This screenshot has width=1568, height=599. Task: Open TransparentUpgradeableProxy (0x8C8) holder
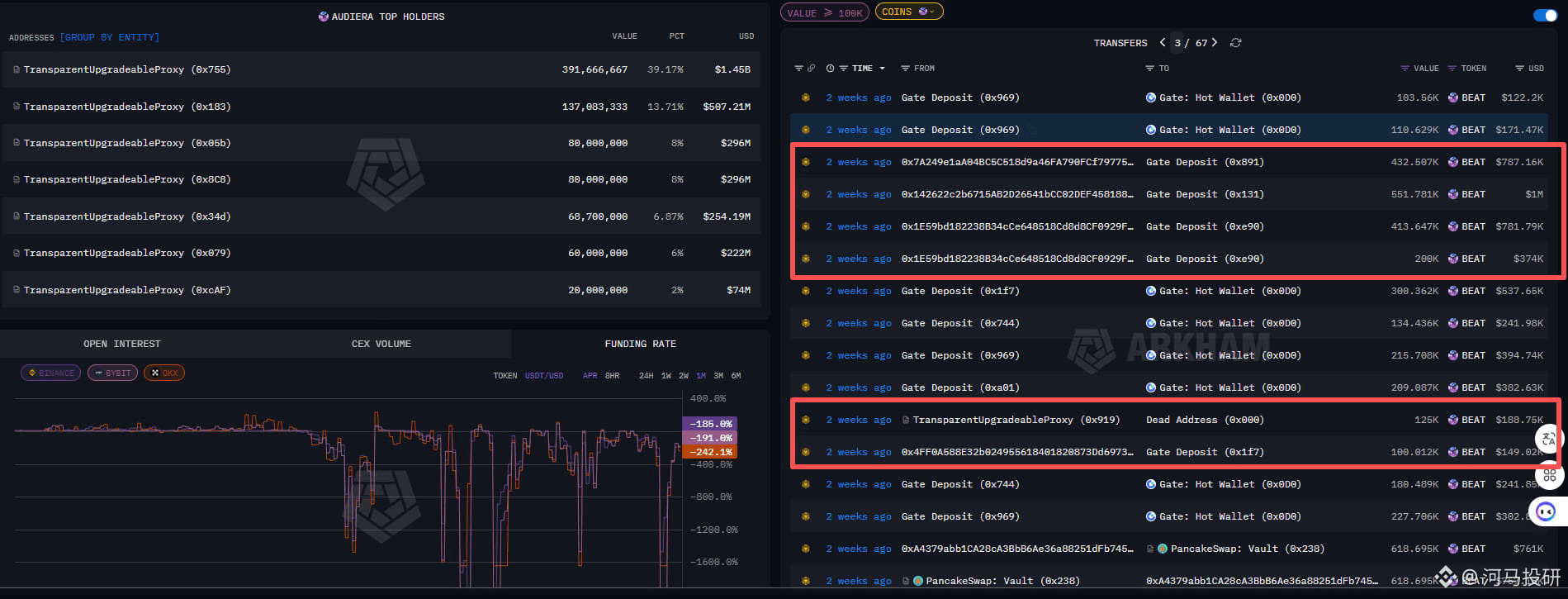127,179
